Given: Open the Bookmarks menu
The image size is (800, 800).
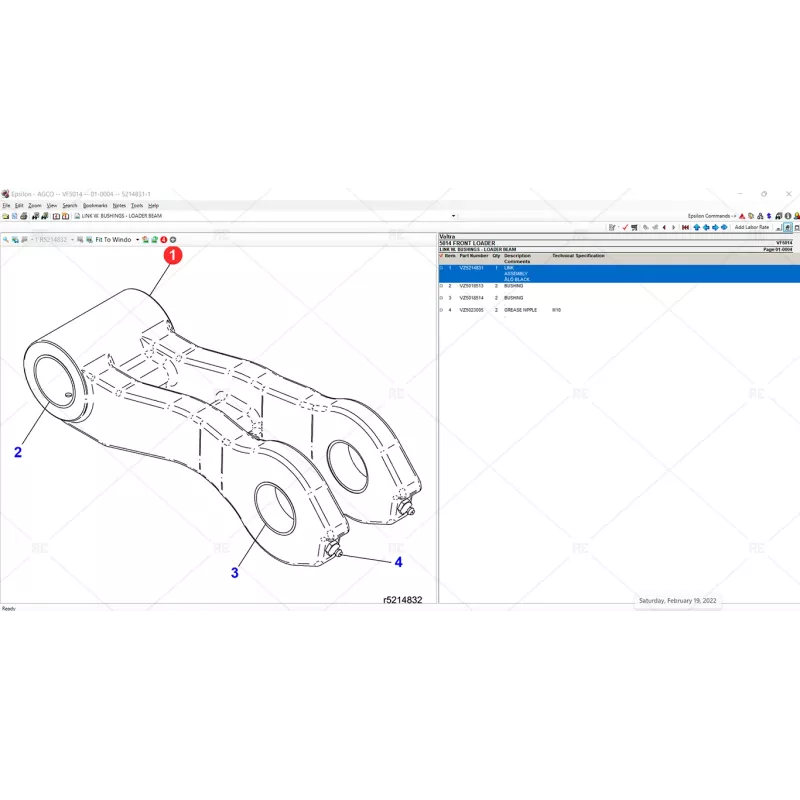Looking at the screenshot, I should point(94,205).
